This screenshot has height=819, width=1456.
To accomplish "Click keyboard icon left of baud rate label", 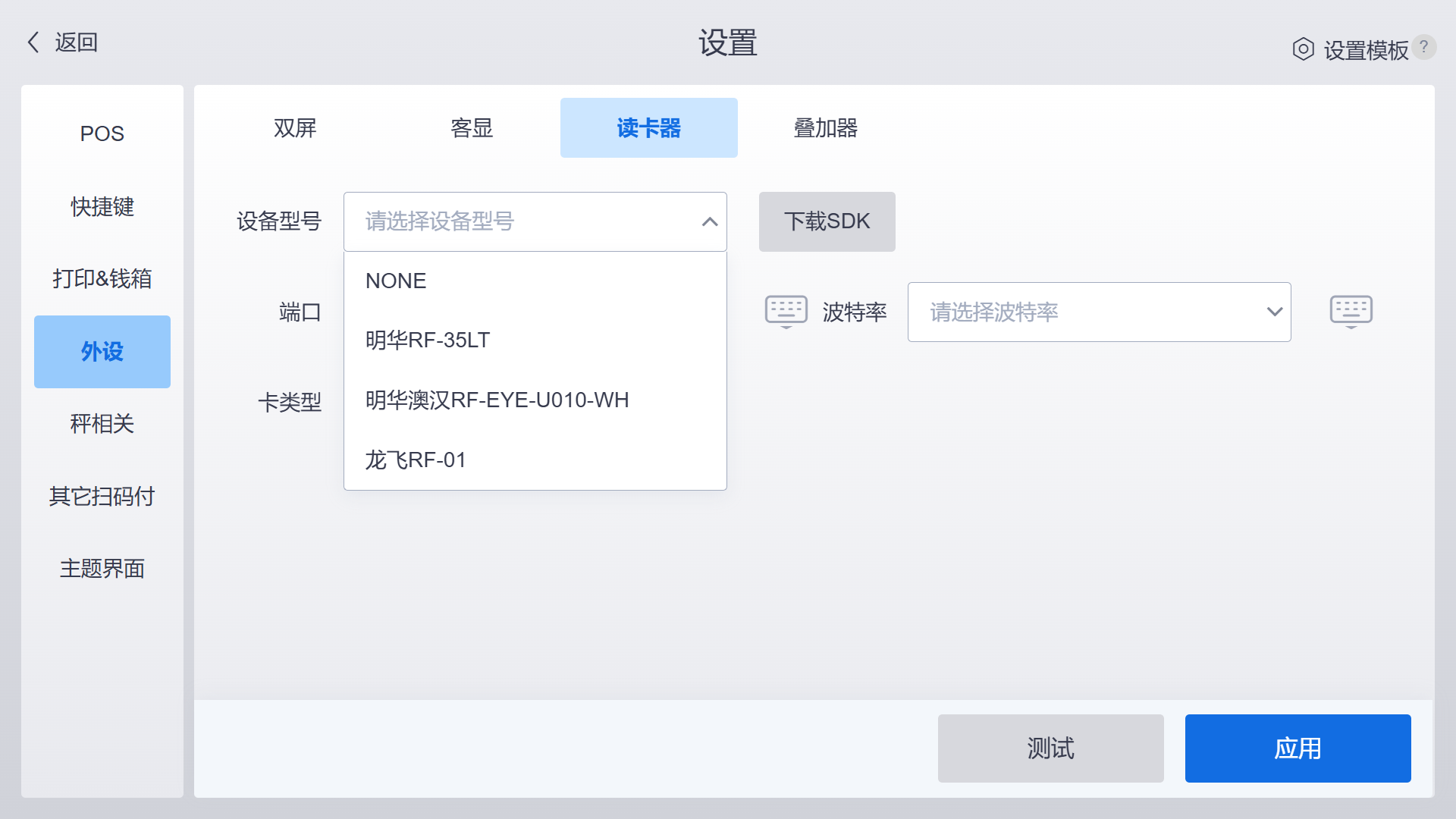I will (x=786, y=311).
